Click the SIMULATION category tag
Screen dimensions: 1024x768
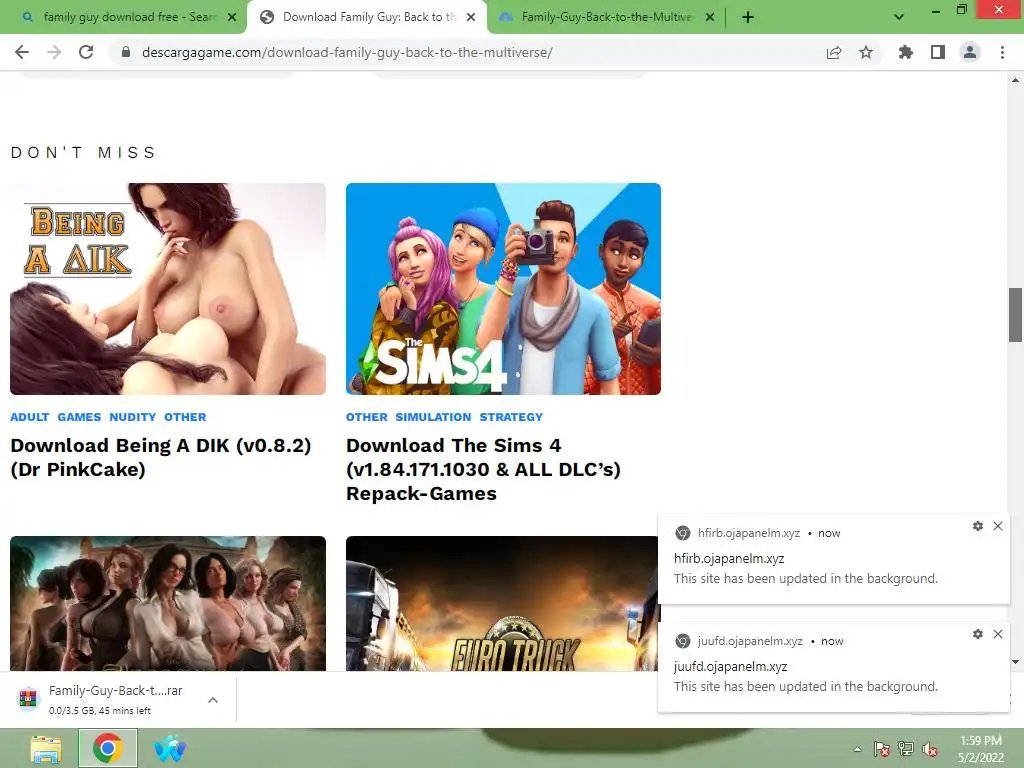tap(433, 417)
